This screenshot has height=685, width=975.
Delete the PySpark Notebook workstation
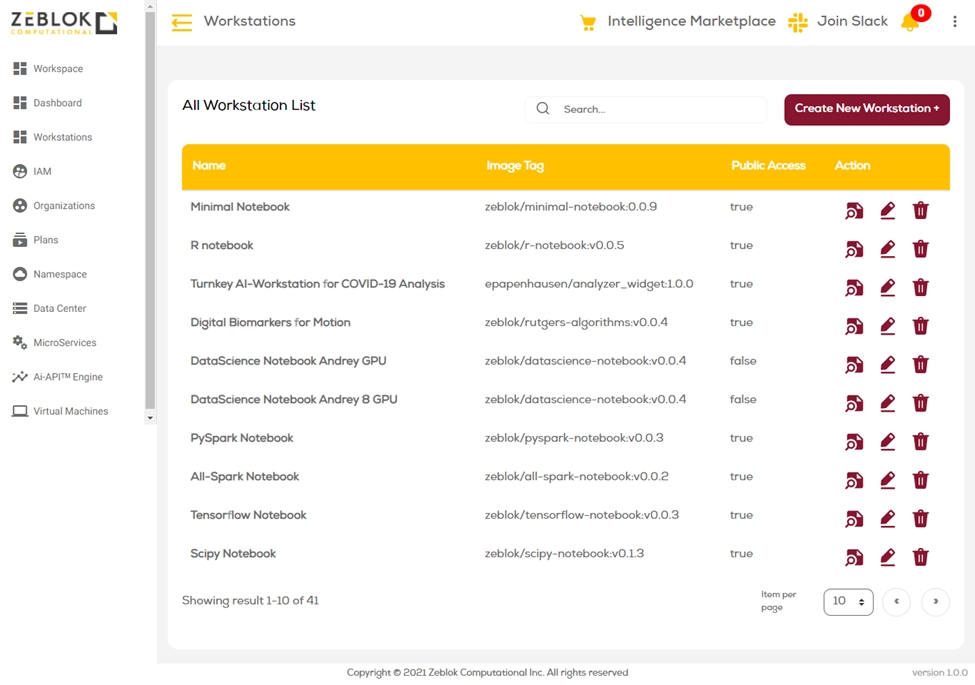coord(921,441)
